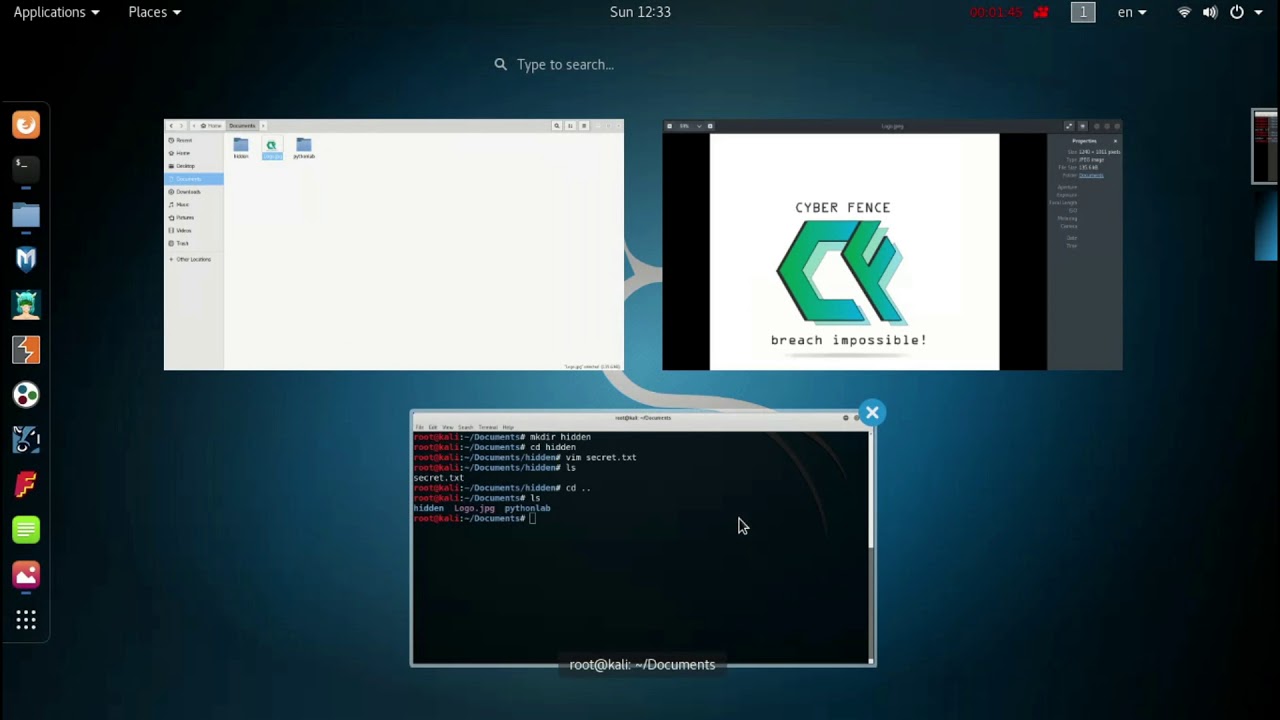Image resolution: width=1280 pixels, height=720 pixels.
Task: Select the first workspace thumbnail
Action: [1266, 147]
